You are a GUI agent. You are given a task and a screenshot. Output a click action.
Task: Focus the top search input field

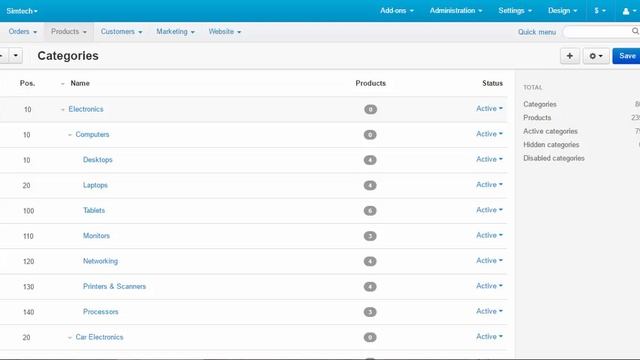pyautogui.click(x=597, y=31)
